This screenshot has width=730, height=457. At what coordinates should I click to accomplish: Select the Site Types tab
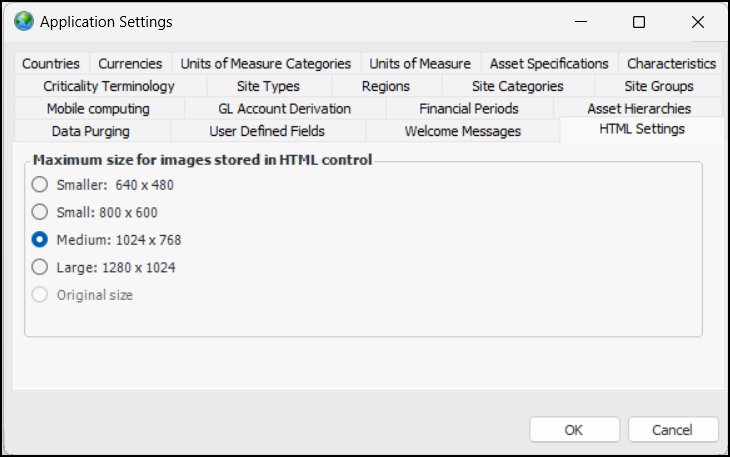pyautogui.click(x=268, y=86)
